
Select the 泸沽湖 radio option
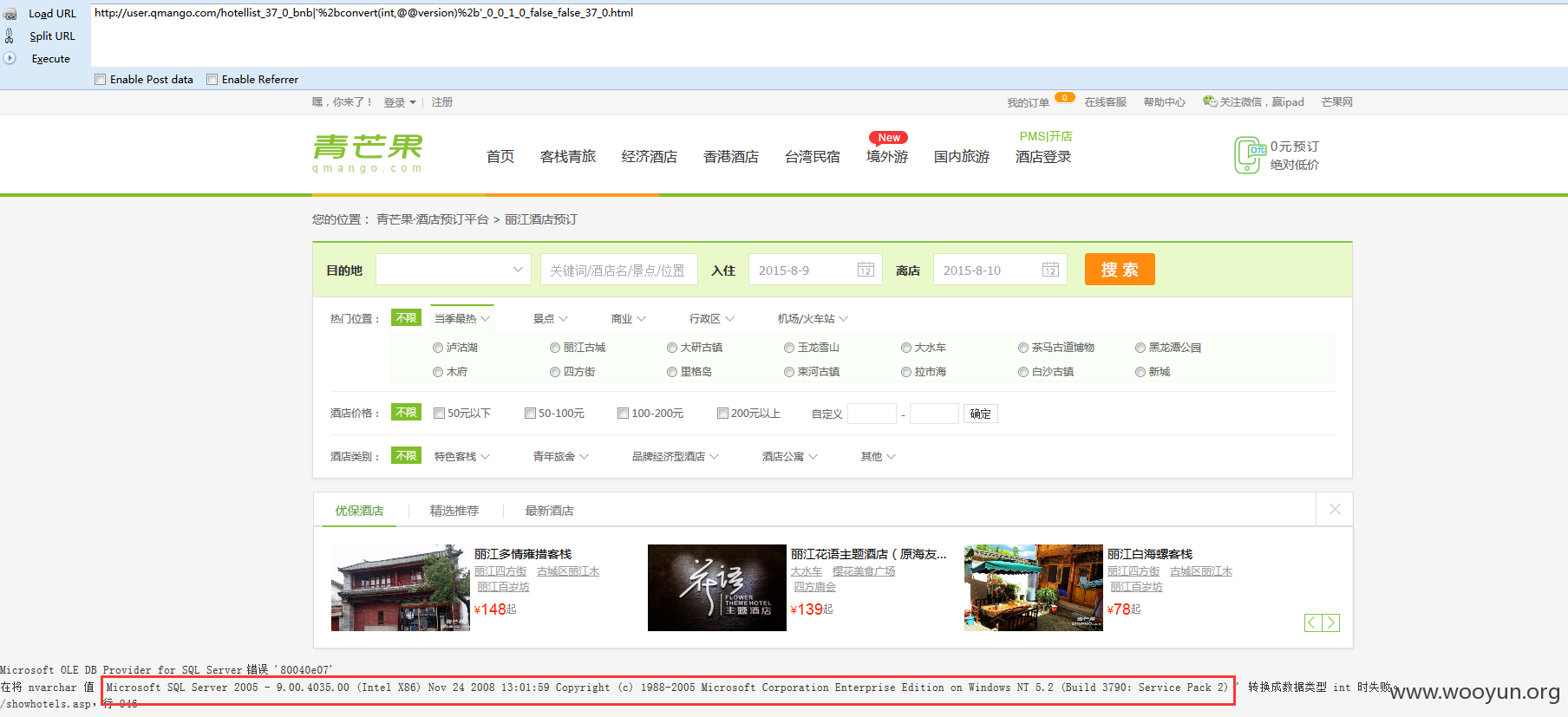[x=438, y=348]
